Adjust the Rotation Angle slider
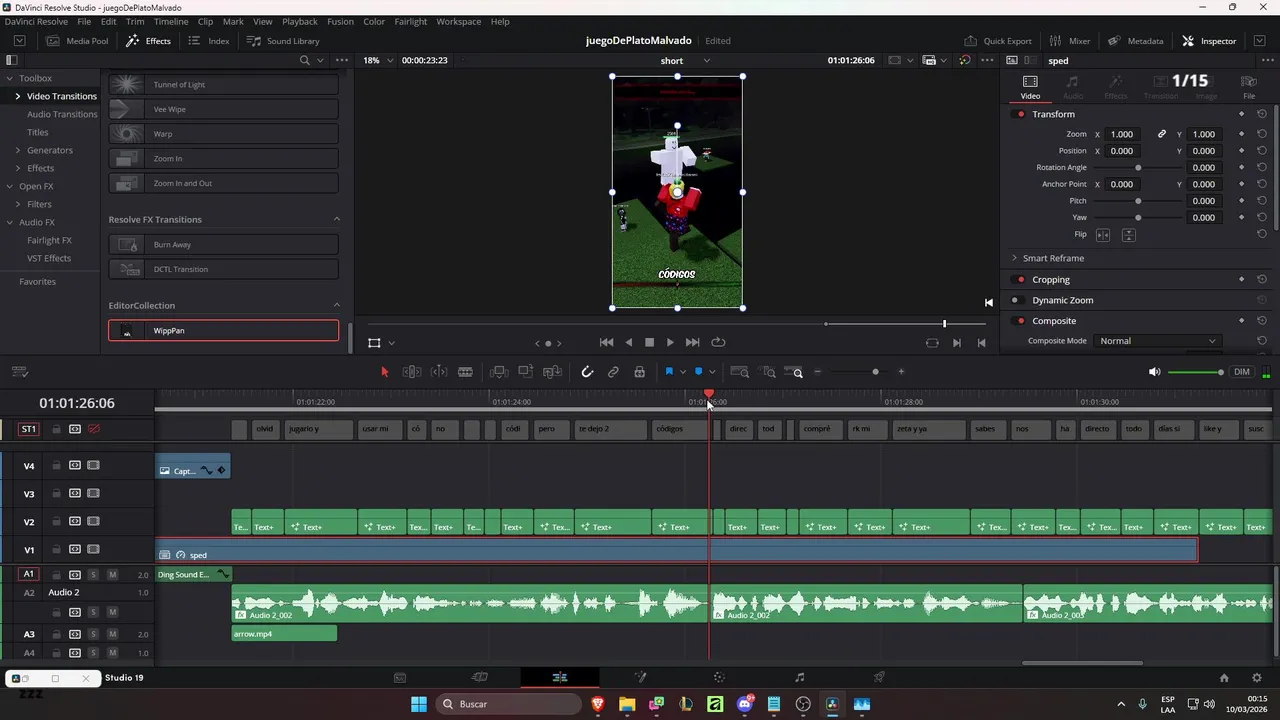This screenshot has height=720, width=1280. coord(1138,168)
